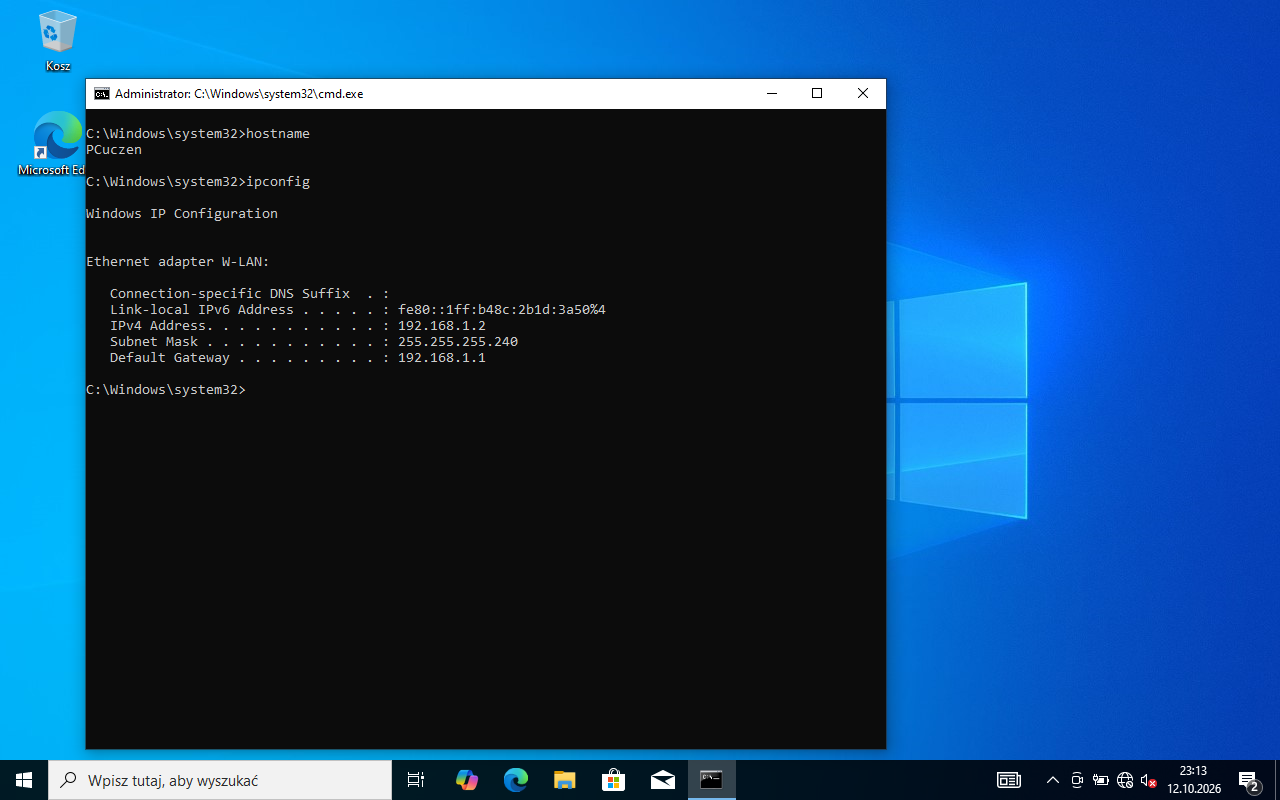Open the News and interests taskbar icon
The width and height of the screenshot is (1280, 800).
click(1009, 780)
